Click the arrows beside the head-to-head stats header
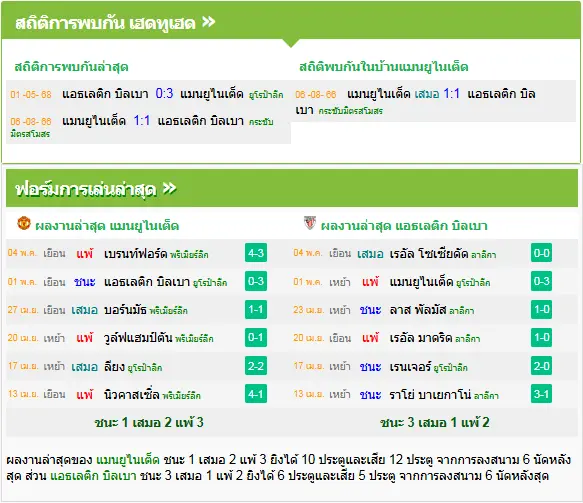583x503 pixels. coord(209,22)
